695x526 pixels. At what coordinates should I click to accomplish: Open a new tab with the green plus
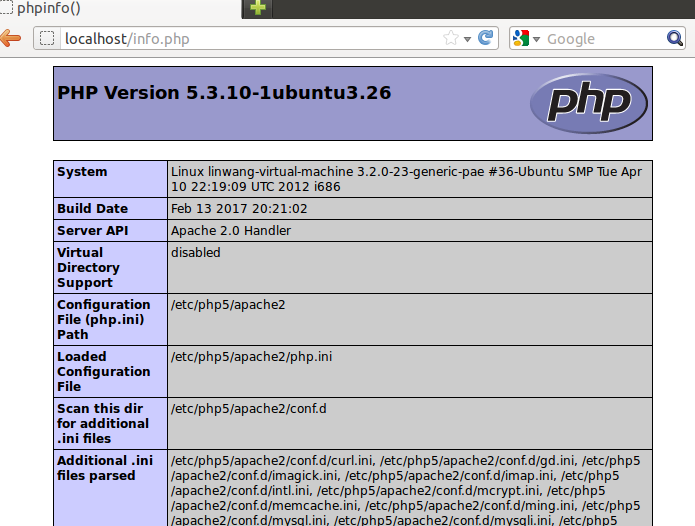(258, 8)
